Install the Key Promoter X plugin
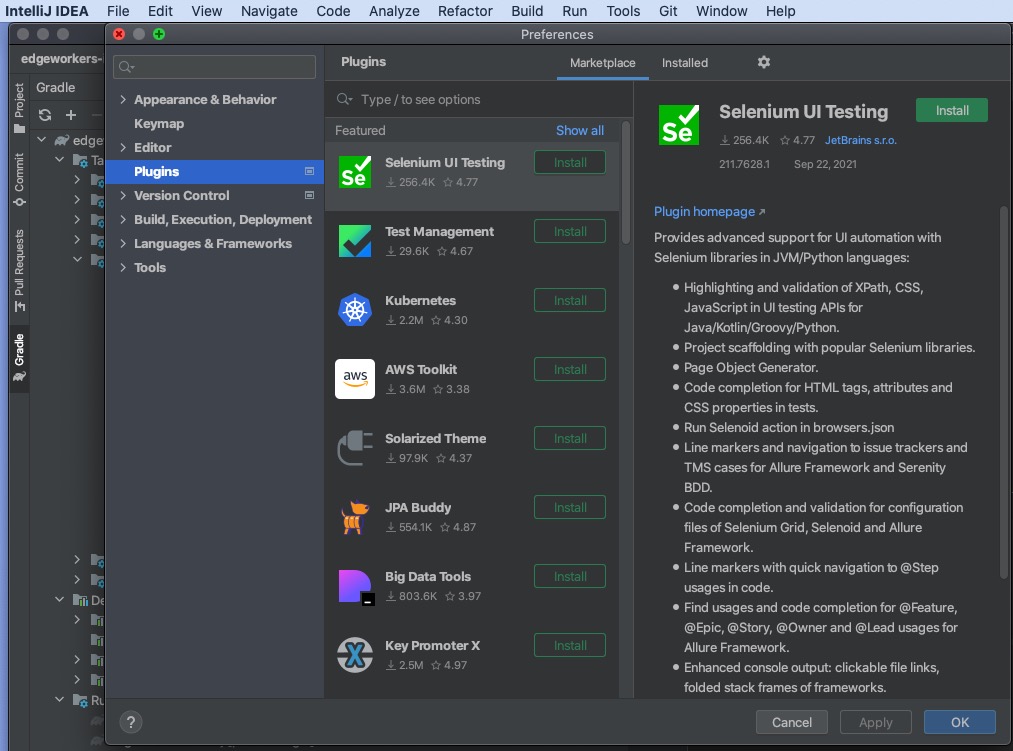 point(569,645)
